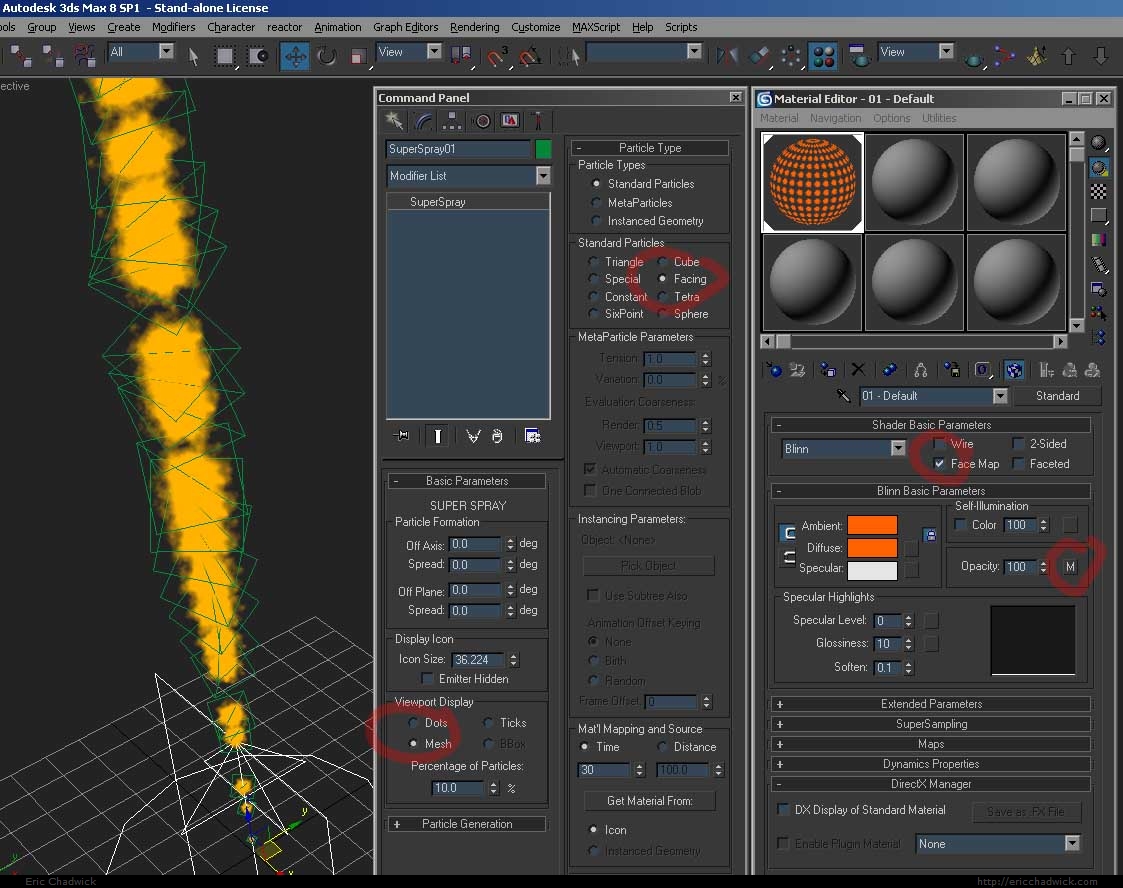Click the Specular color swatch
1123x888 pixels.
tap(872, 570)
